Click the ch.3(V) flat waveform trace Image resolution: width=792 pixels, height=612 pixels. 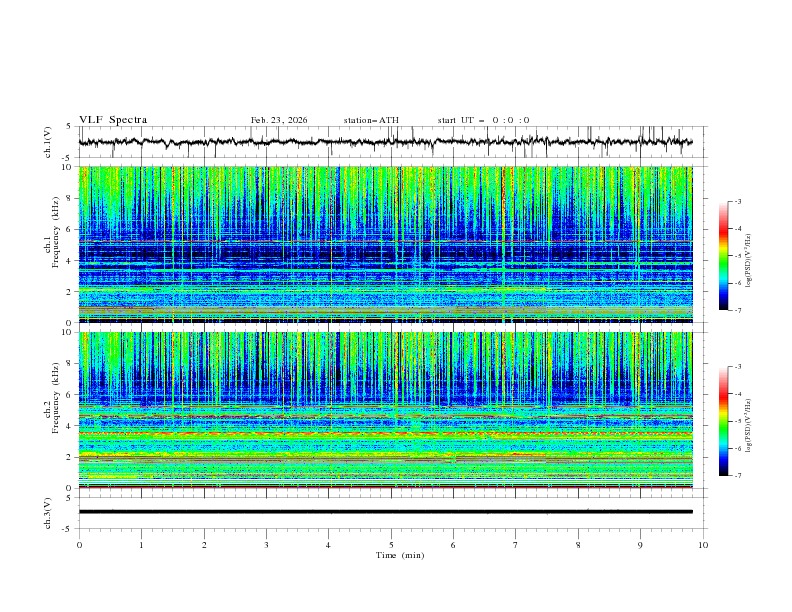tap(385, 512)
